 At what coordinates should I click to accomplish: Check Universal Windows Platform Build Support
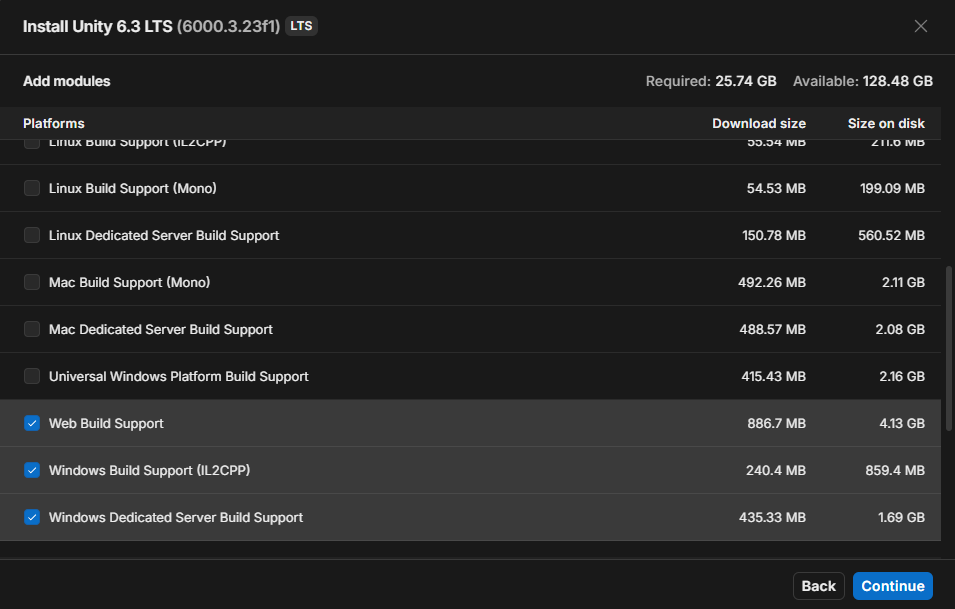tap(32, 376)
